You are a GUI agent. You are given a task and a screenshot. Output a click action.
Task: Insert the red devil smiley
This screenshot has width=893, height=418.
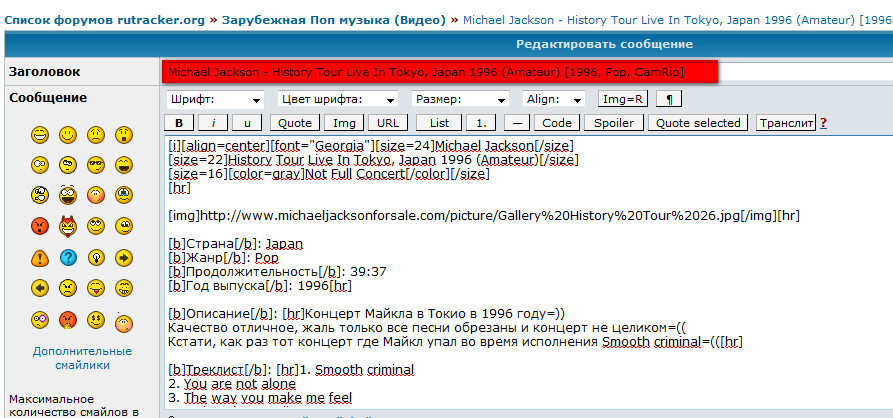tap(68, 226)
